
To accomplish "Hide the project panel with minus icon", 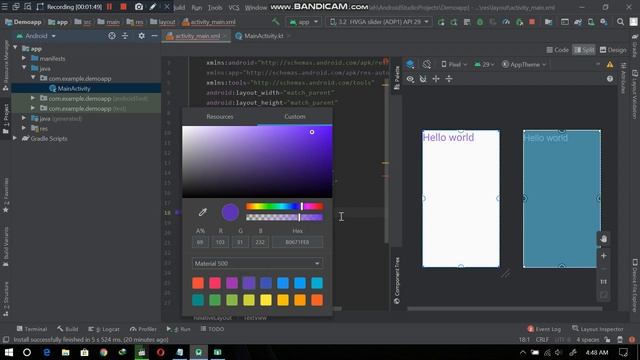I will pos(154,36).
